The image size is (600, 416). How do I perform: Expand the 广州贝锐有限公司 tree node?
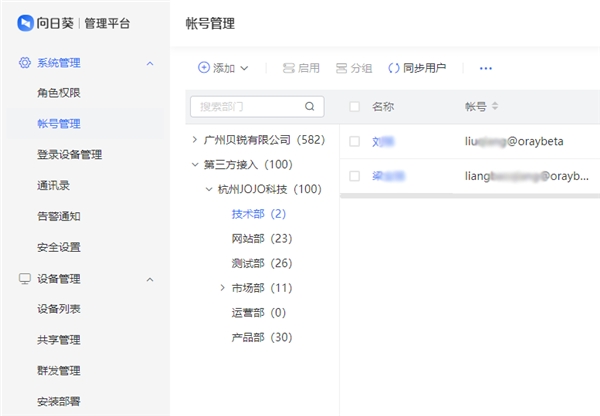[x=195, y=140]
